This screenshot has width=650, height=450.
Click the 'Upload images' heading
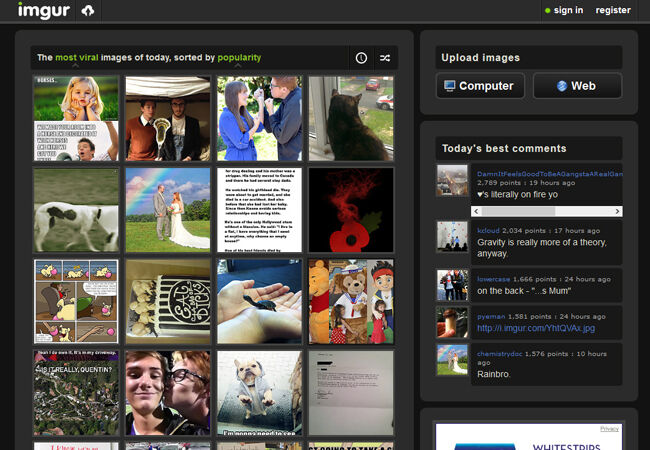480,58
